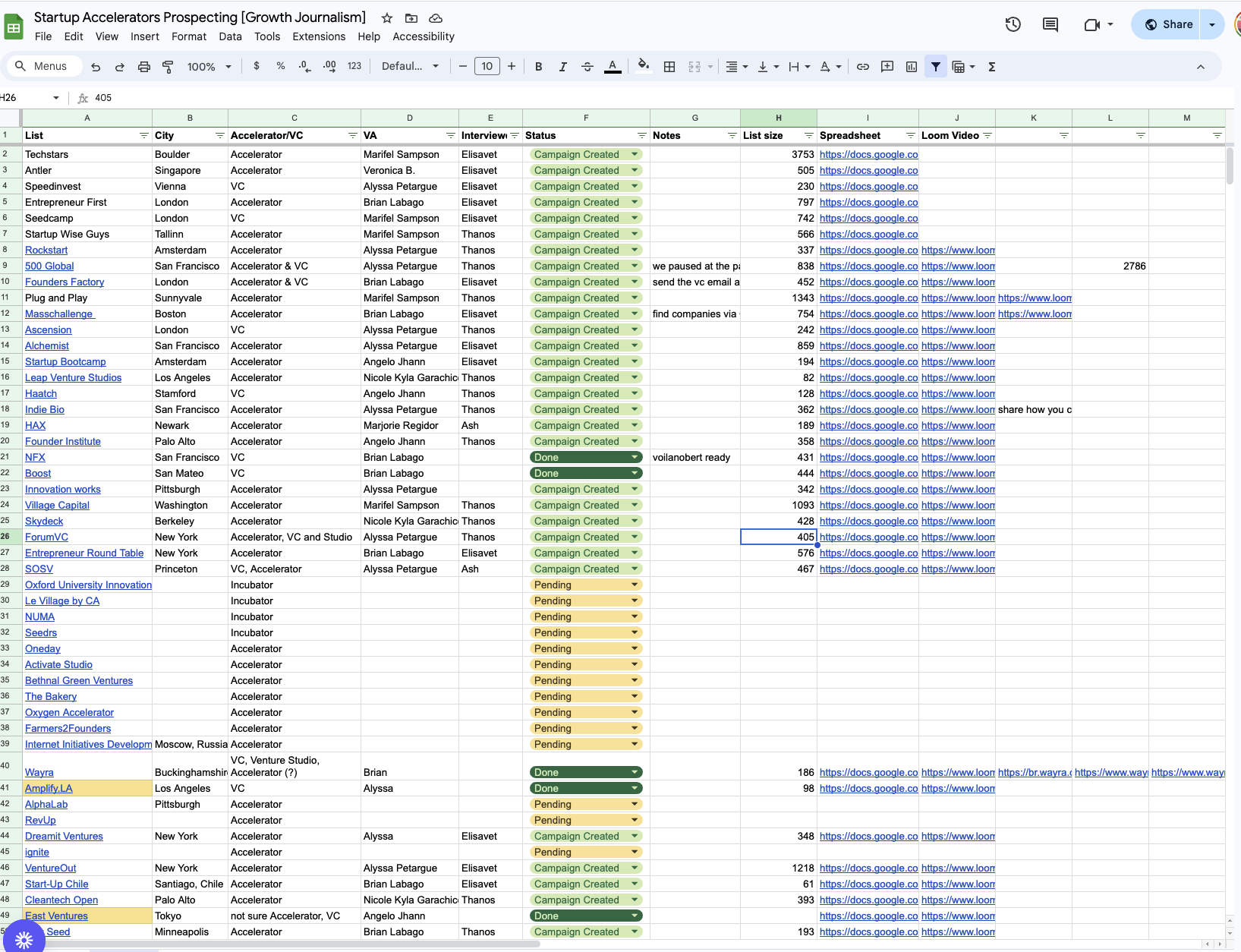Image resolution: width=1241 pixels, height=952 pixels.
Task: Open the Rockstart link
Action: [x=46, y=250]
